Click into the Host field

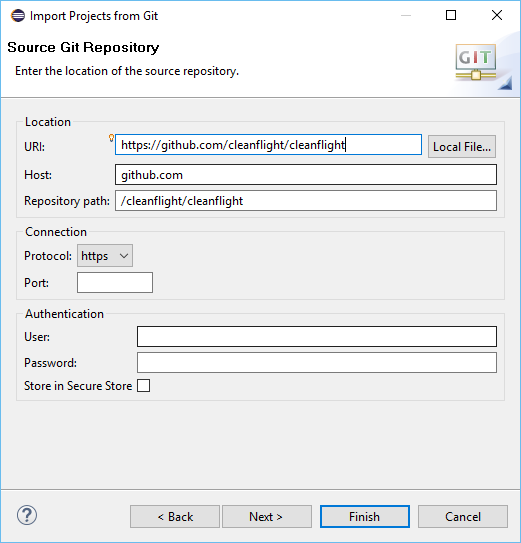[x=306, y=175]
